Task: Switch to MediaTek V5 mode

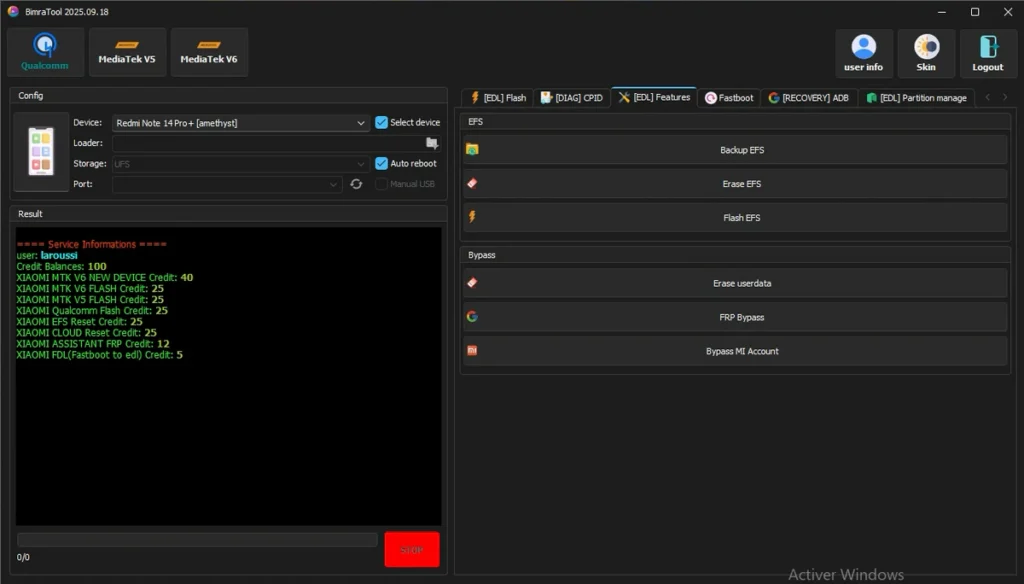Action: [x=127, y=52]
